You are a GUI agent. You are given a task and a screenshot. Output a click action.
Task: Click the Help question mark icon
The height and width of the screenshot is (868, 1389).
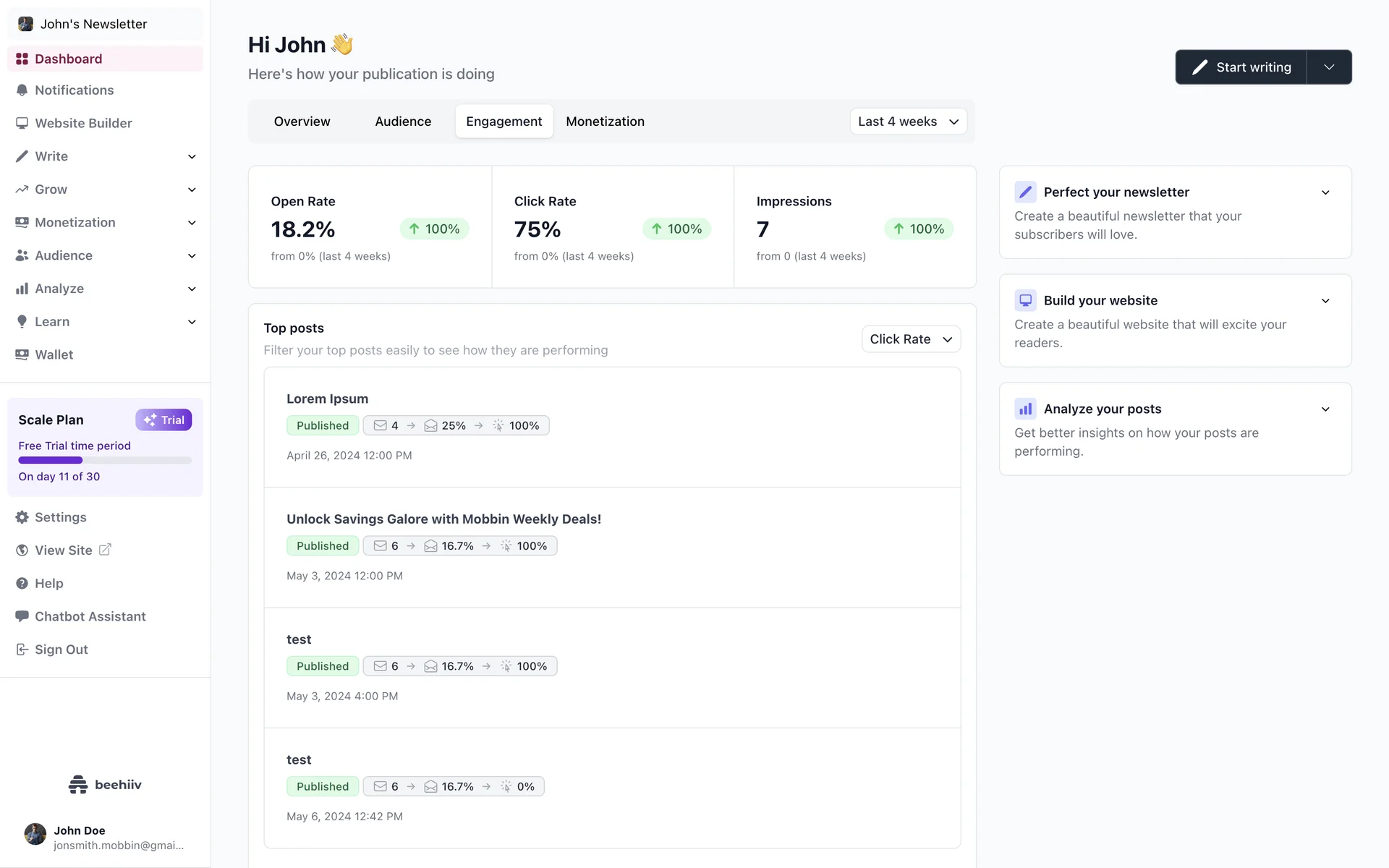22,583
